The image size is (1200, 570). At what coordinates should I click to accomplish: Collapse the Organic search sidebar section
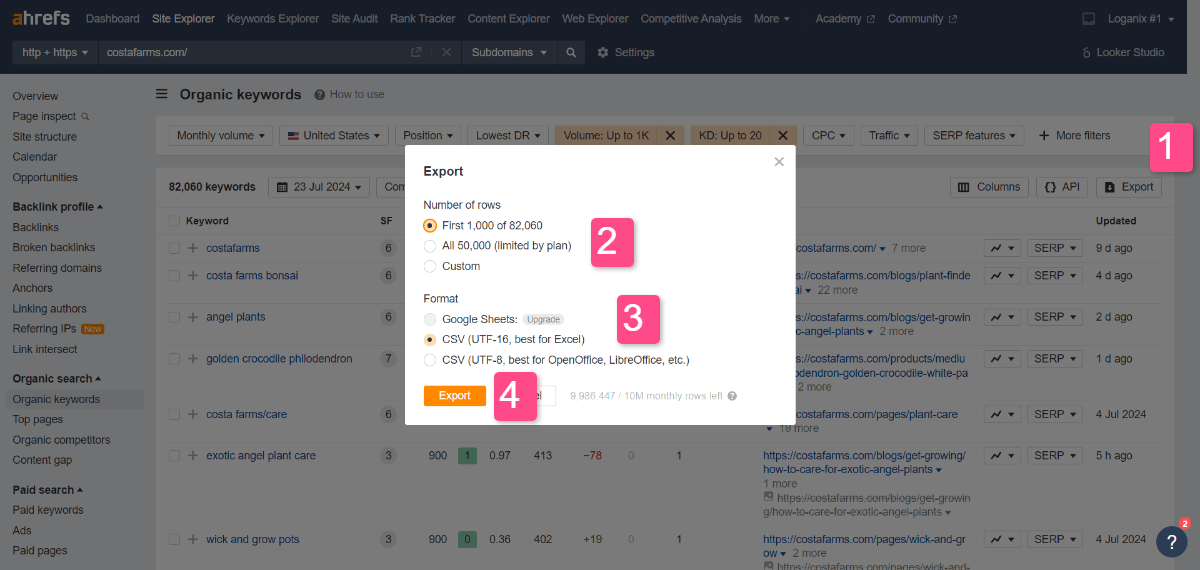point(56,379)
